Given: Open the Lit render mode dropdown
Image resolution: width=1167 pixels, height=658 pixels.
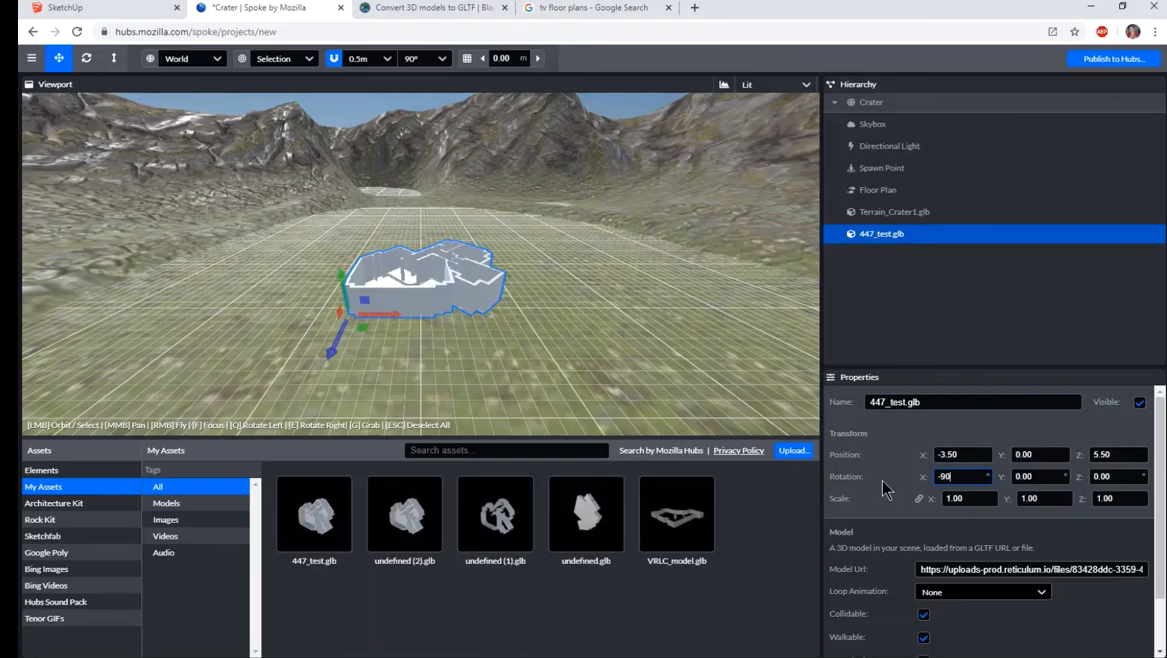Looking at the screenshot, I should coord(776,85).
